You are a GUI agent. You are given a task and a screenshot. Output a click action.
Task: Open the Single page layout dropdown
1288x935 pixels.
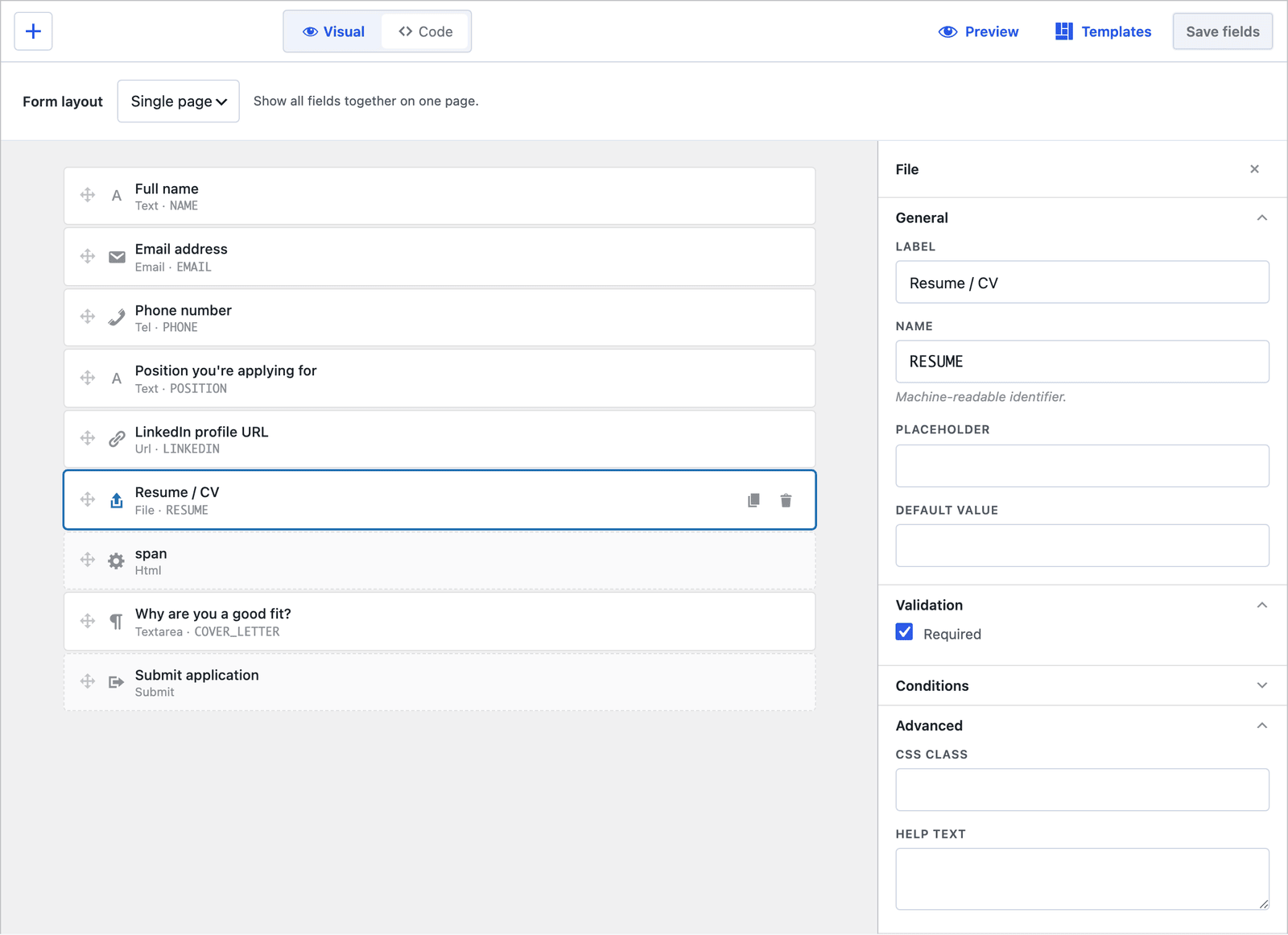[x=178, y=101]
